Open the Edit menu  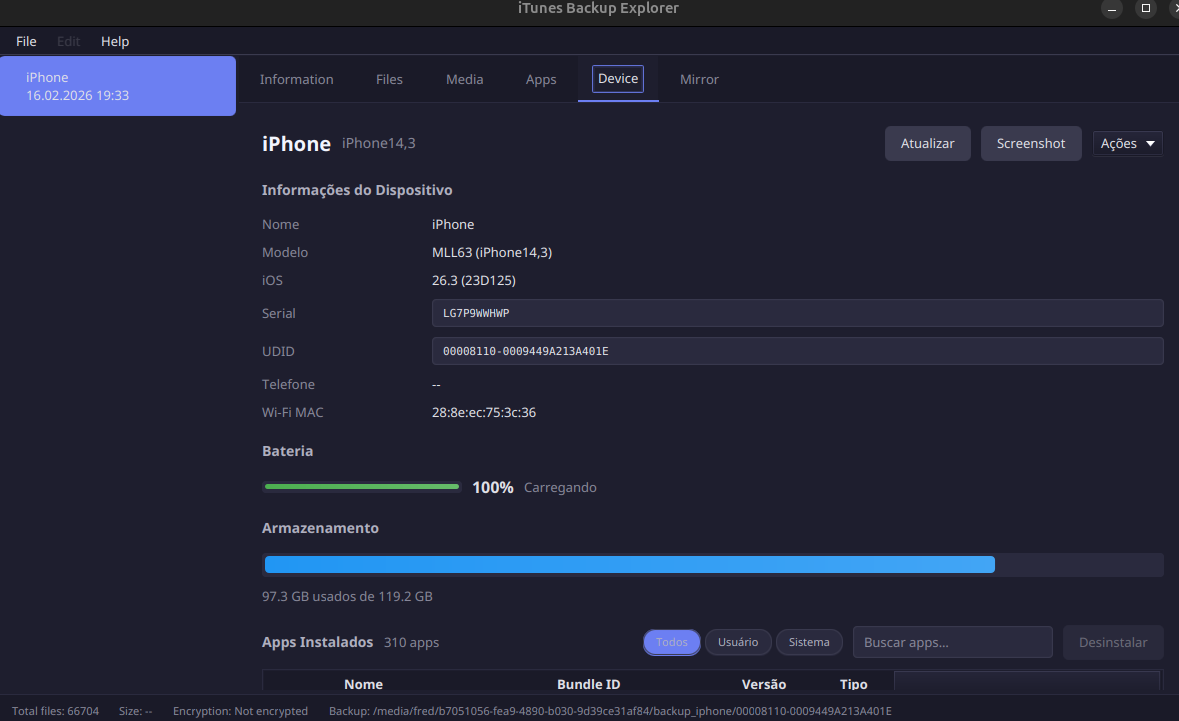[x=68, y=41]
